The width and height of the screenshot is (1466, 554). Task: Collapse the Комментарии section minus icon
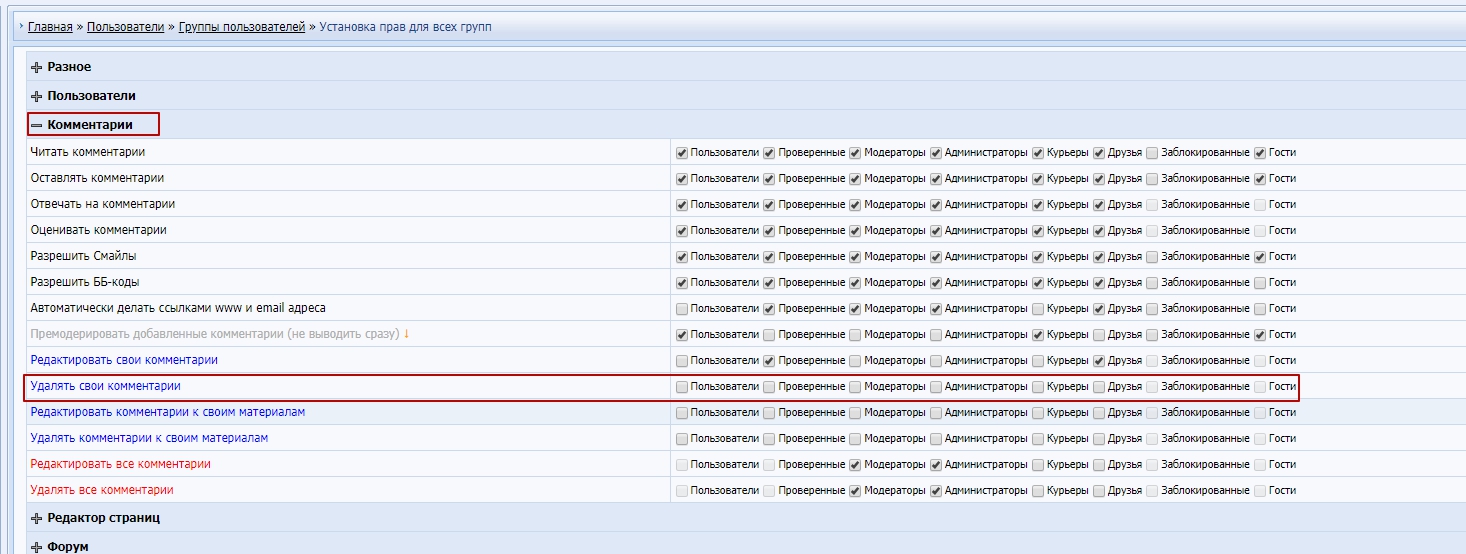[x=37, y=125]
